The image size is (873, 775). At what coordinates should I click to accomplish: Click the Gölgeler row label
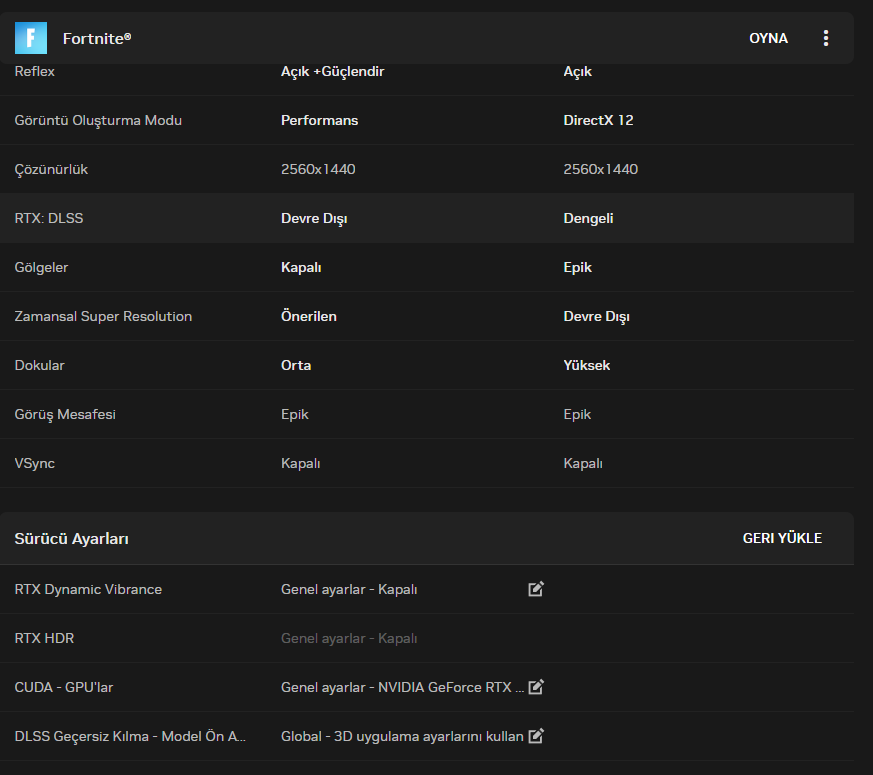click(x=41, y=267)
